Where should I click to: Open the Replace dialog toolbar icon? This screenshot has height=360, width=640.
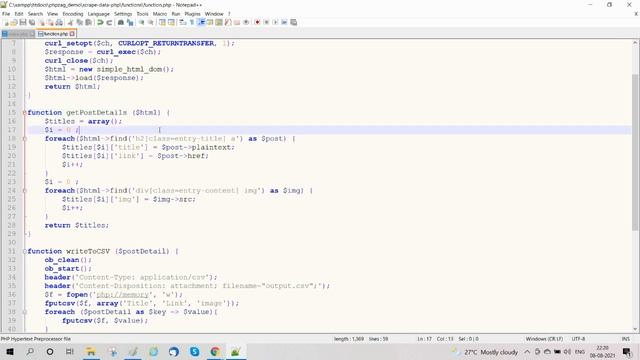(x=130, y=22)
